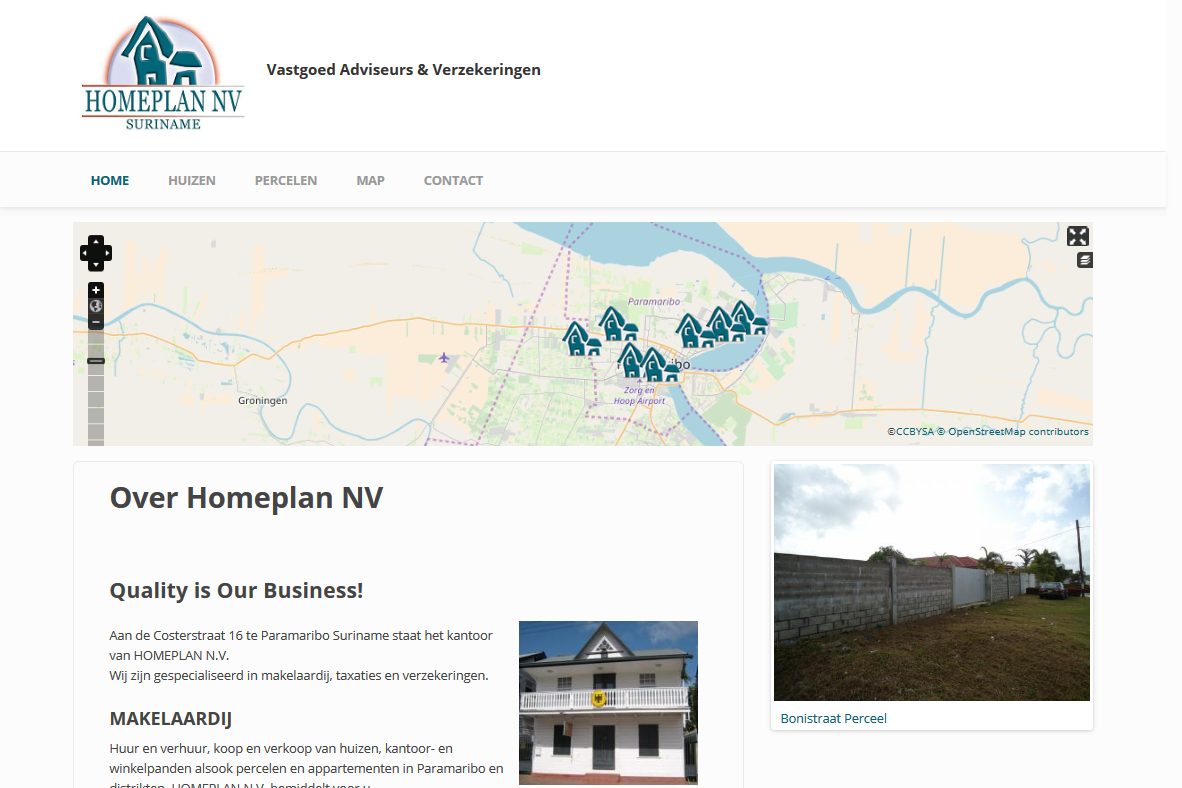Click the Home navigation item
The width and height of the screenshot is (1182, 788).
click(110, 181)
